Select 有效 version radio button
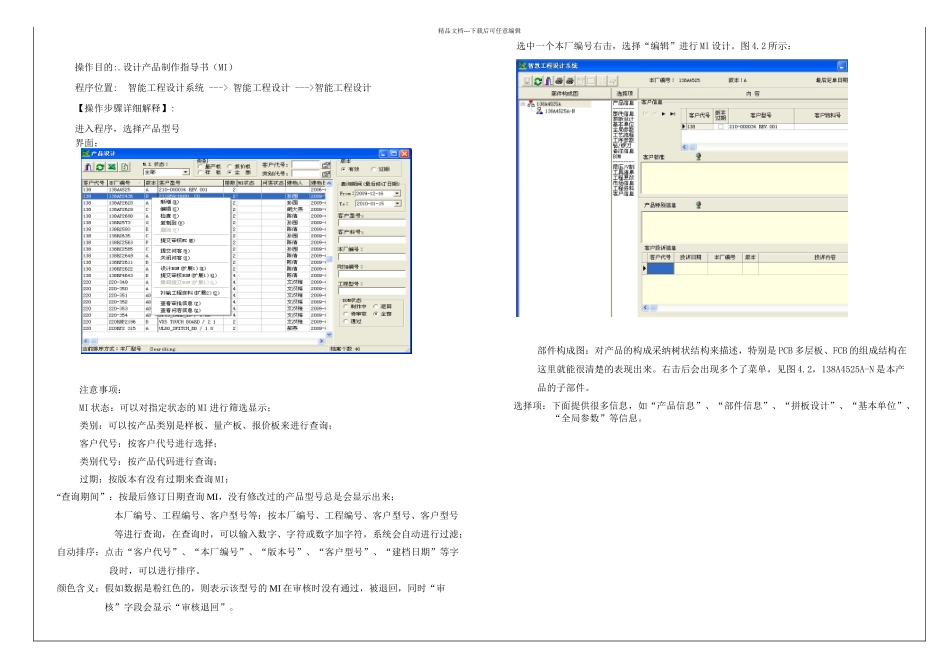The height and width of the screenshot is (672, 950). tap(343, 169)
